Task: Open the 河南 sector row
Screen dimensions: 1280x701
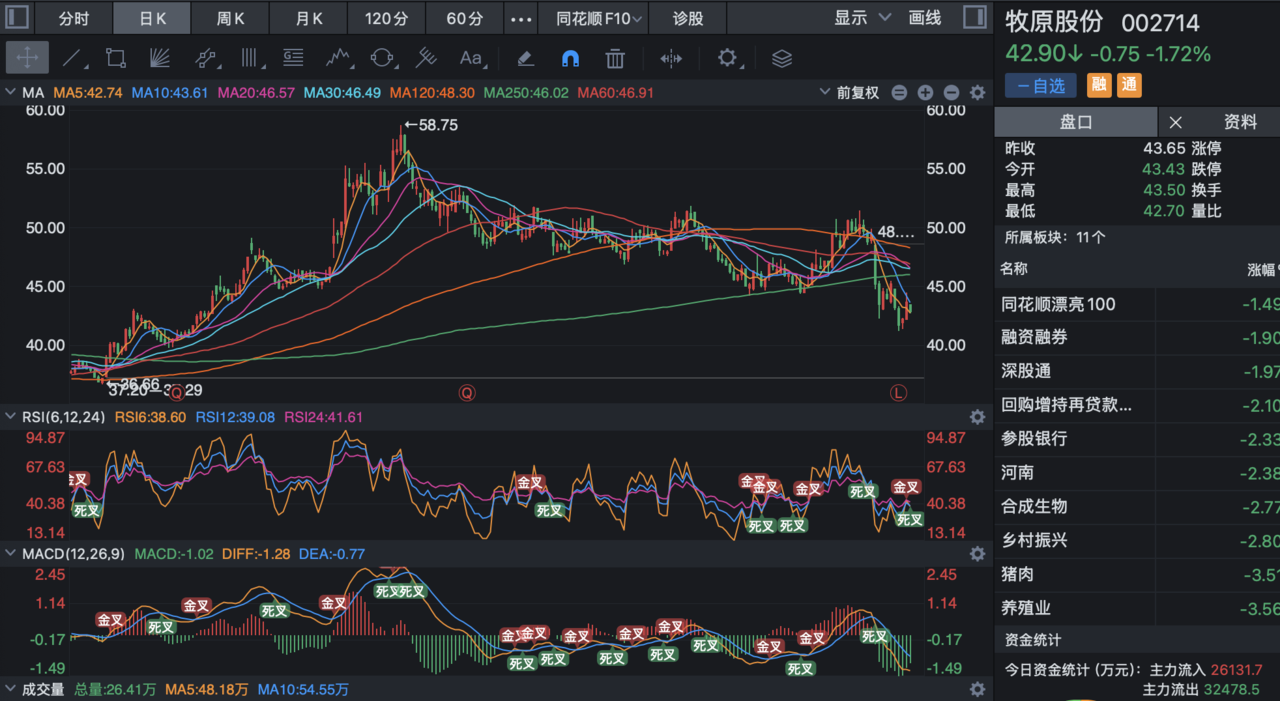Action: point(1137,472)
